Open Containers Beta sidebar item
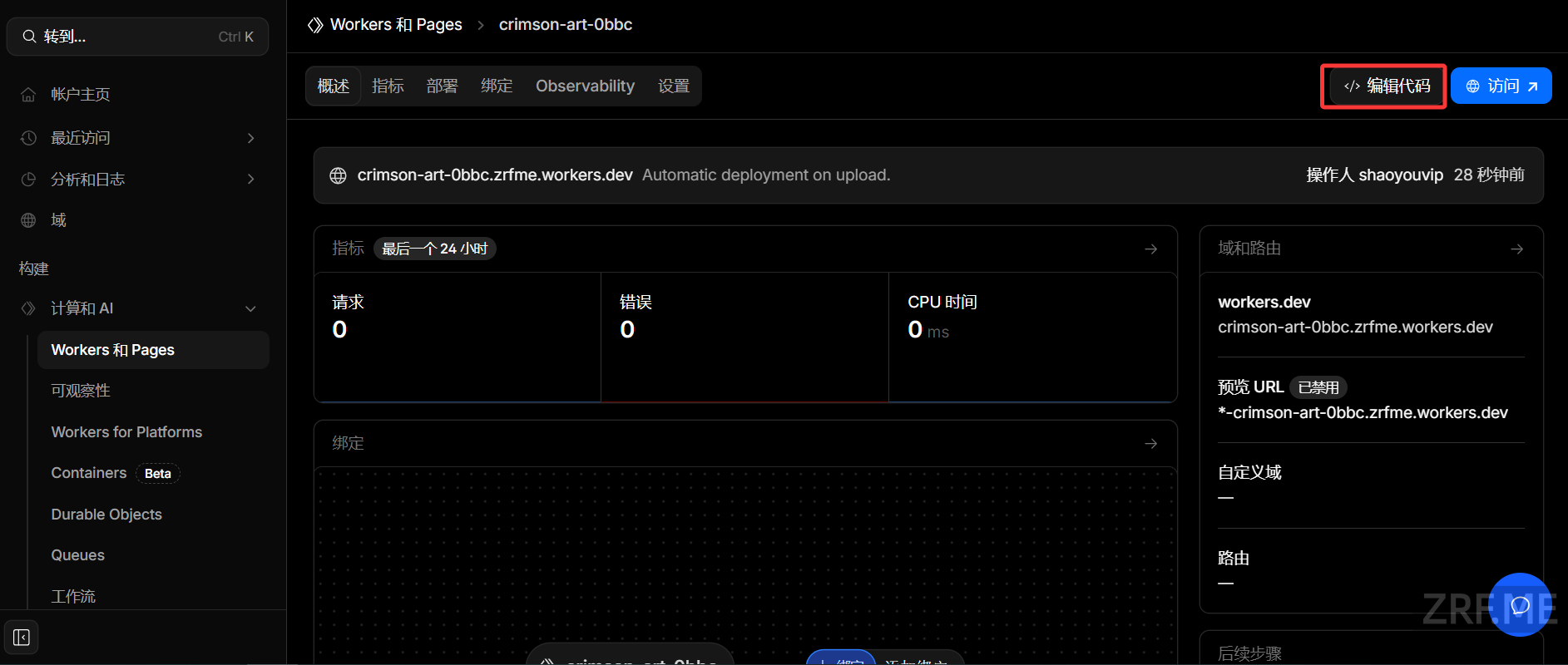The width and height of the screenshot is (1568, 665). [x=116, y=473]
